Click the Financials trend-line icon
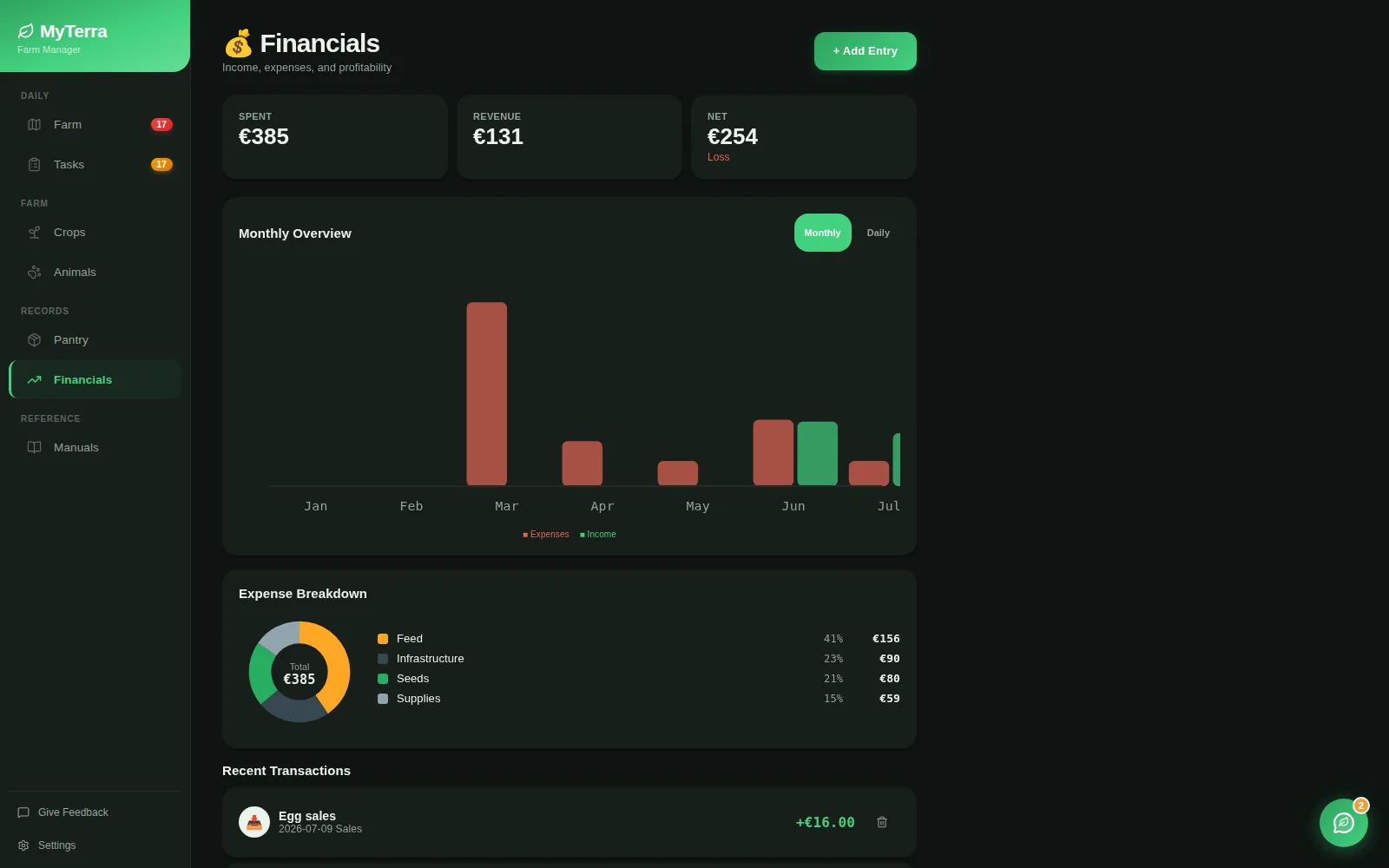 click(x=35, y=380)
